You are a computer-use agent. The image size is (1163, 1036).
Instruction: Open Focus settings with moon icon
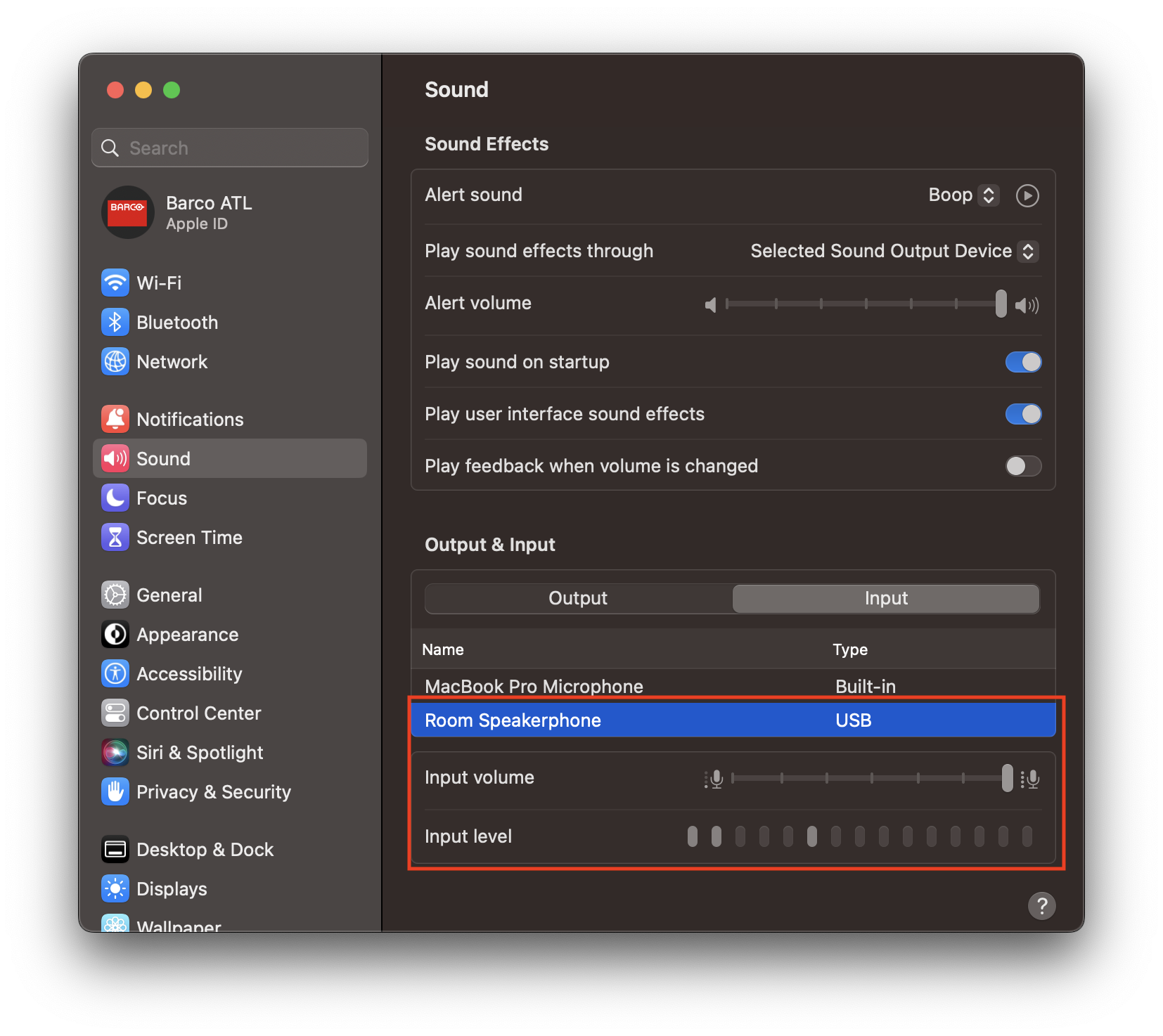115,498
